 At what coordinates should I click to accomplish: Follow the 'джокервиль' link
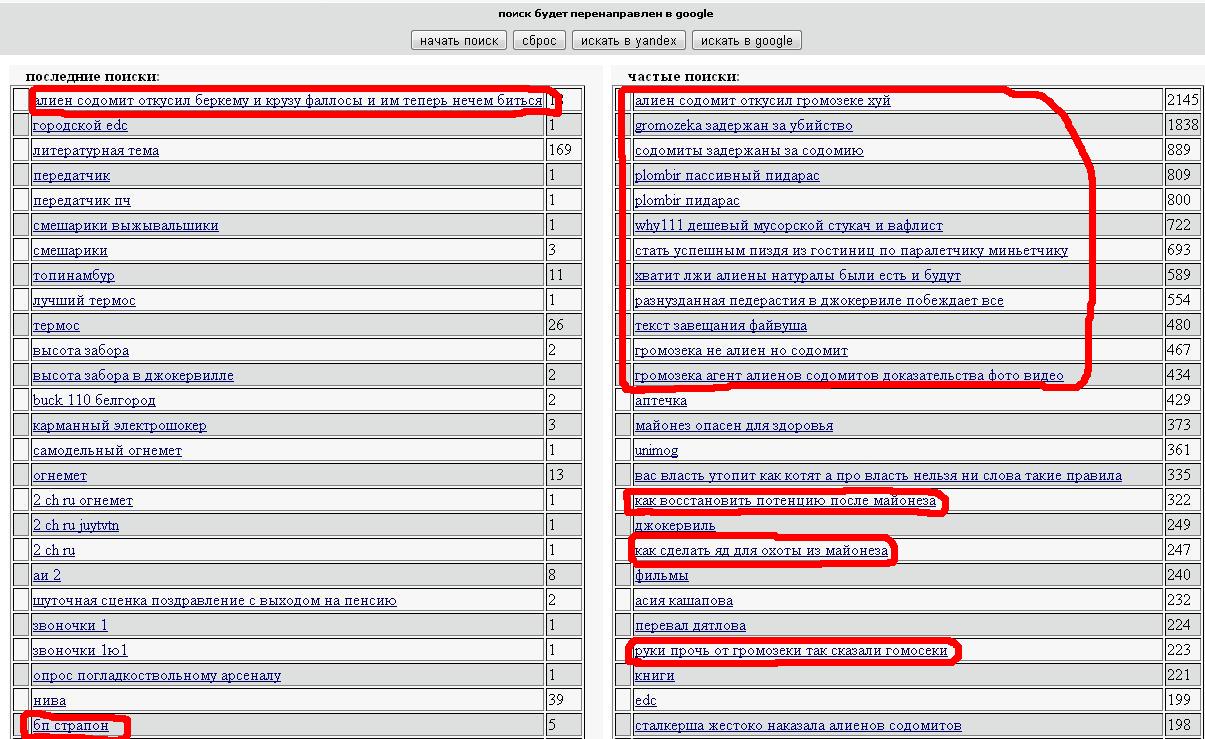click(675, 526)
